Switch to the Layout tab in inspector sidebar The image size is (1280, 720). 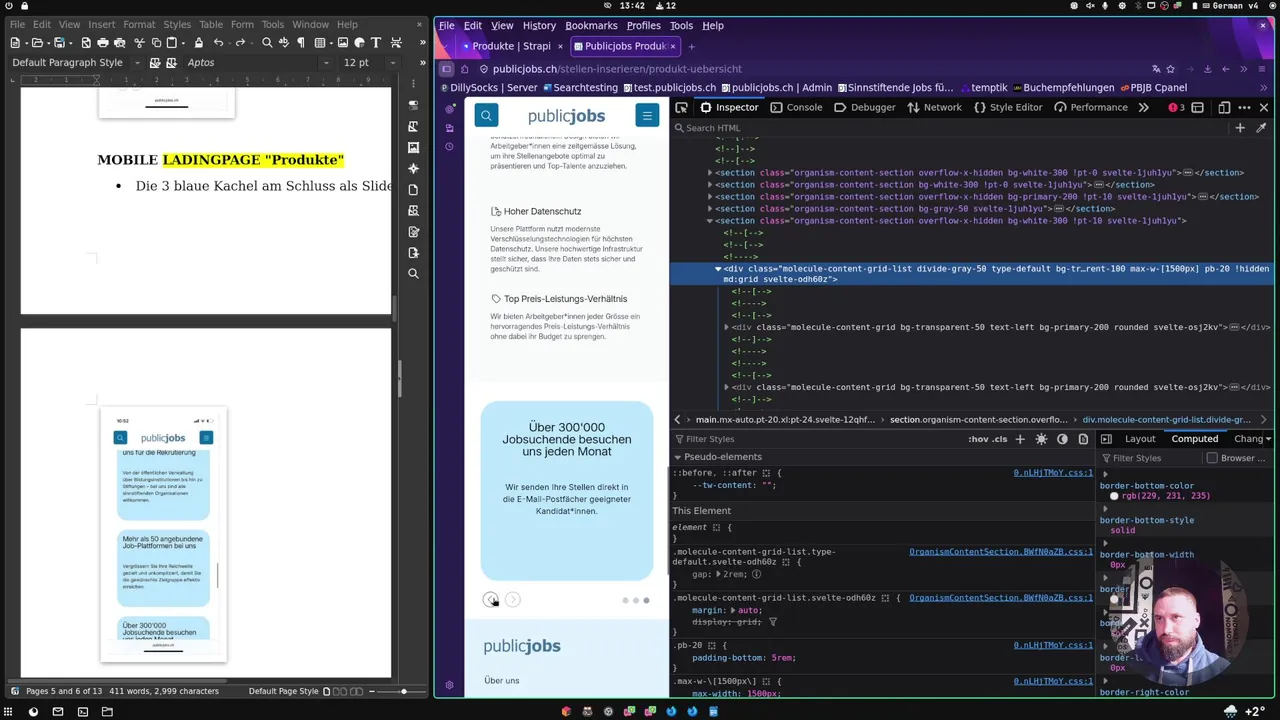pyautogui.click(x=1140, y=439)
